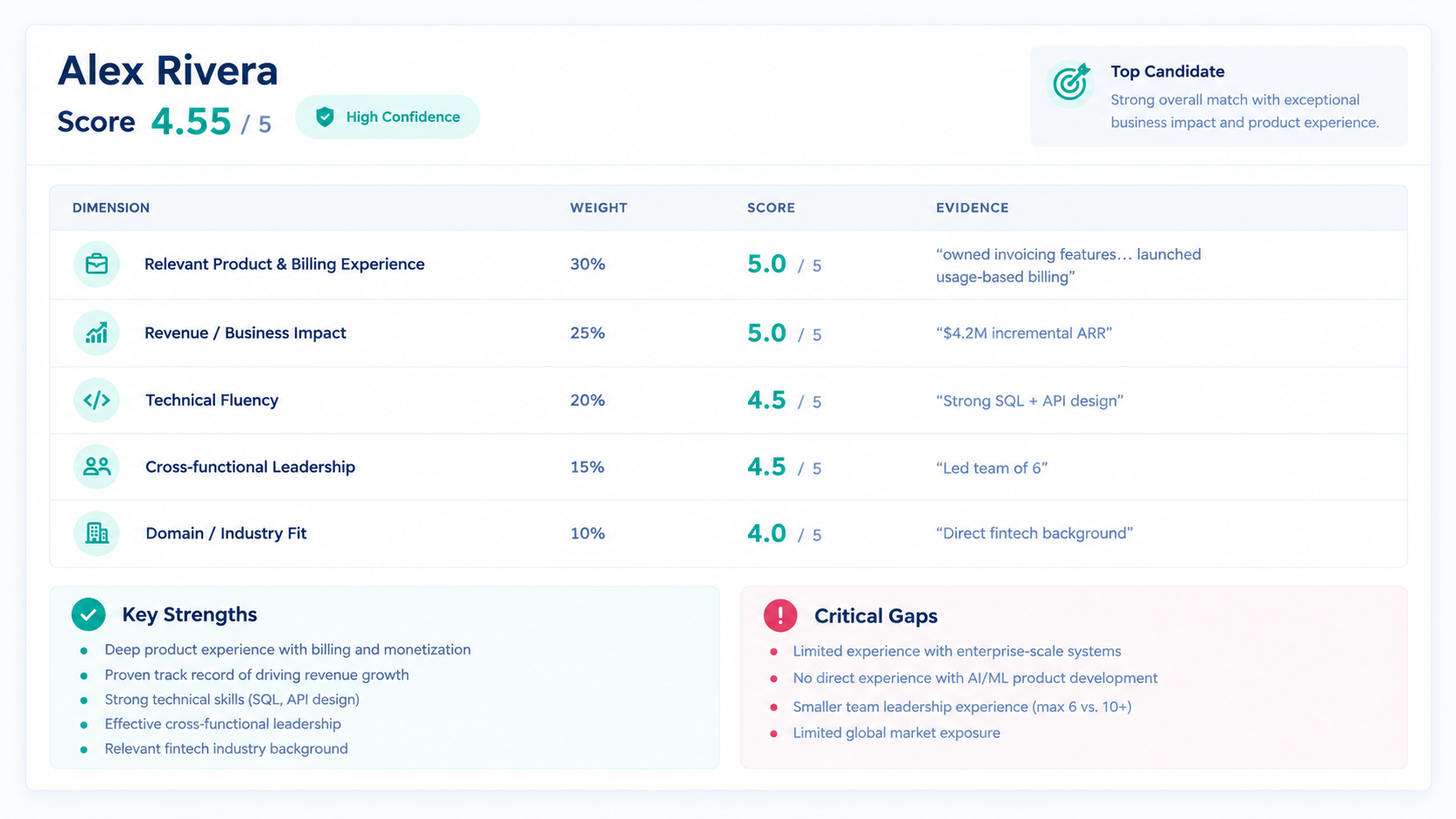
Task: Click the shield icon in High Confidence badge
Action: pyautogui.click(x=325, y=117)
